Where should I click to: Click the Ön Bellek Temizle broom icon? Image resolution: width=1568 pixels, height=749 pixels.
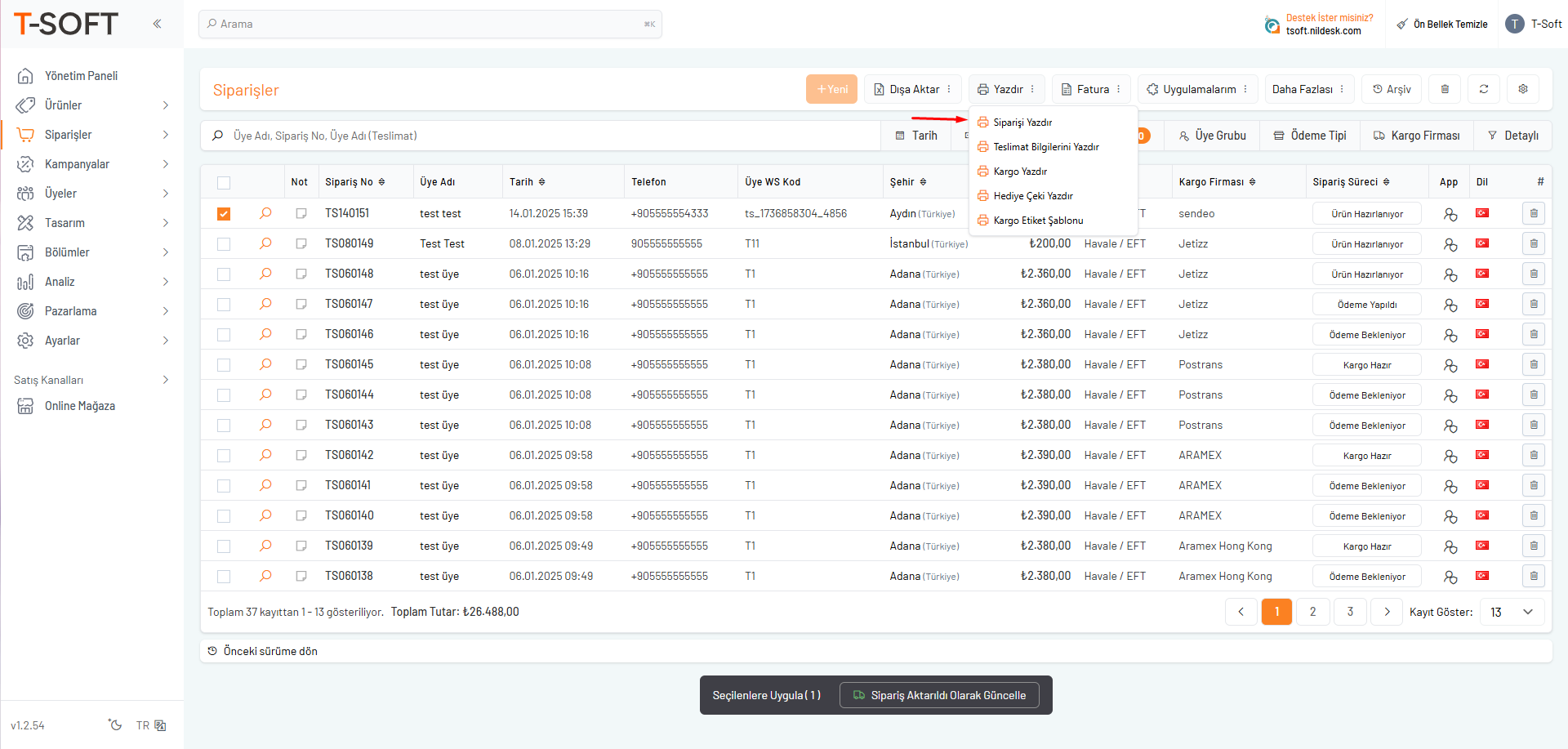[x=1401, y=25]
